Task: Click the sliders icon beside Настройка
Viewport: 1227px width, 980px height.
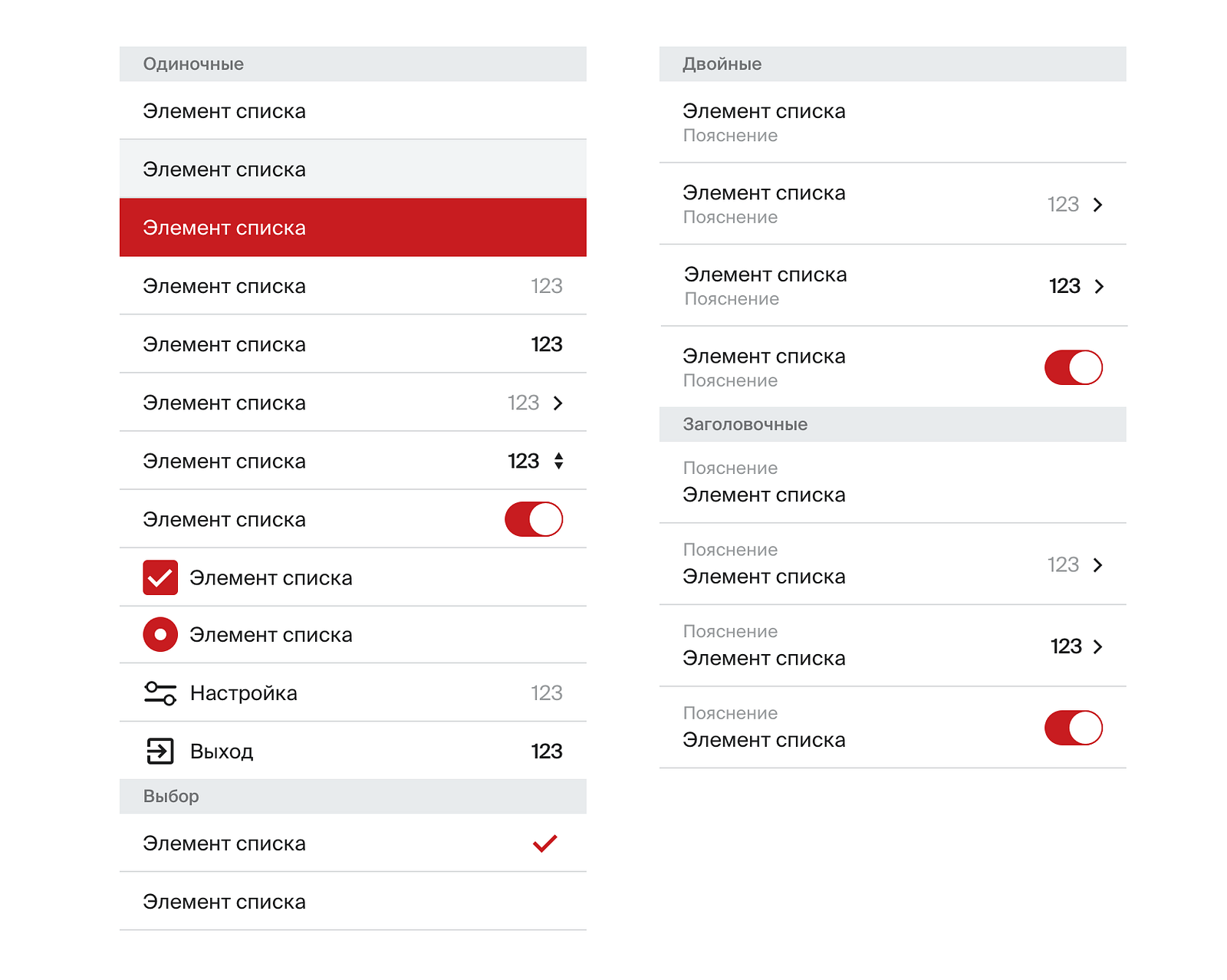Action: click(x=160, y=693)
